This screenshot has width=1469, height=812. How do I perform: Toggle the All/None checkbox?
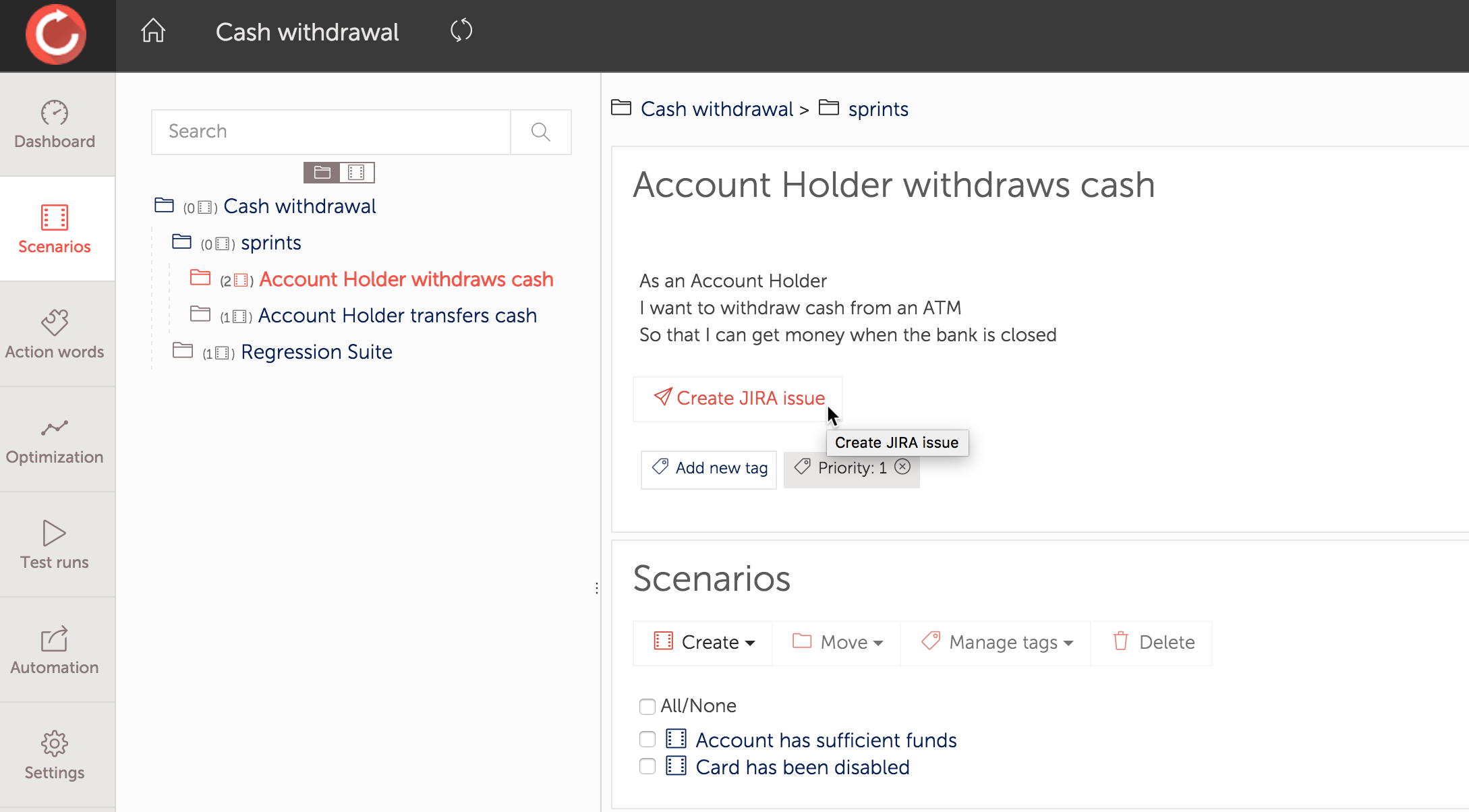click(647, 706)
